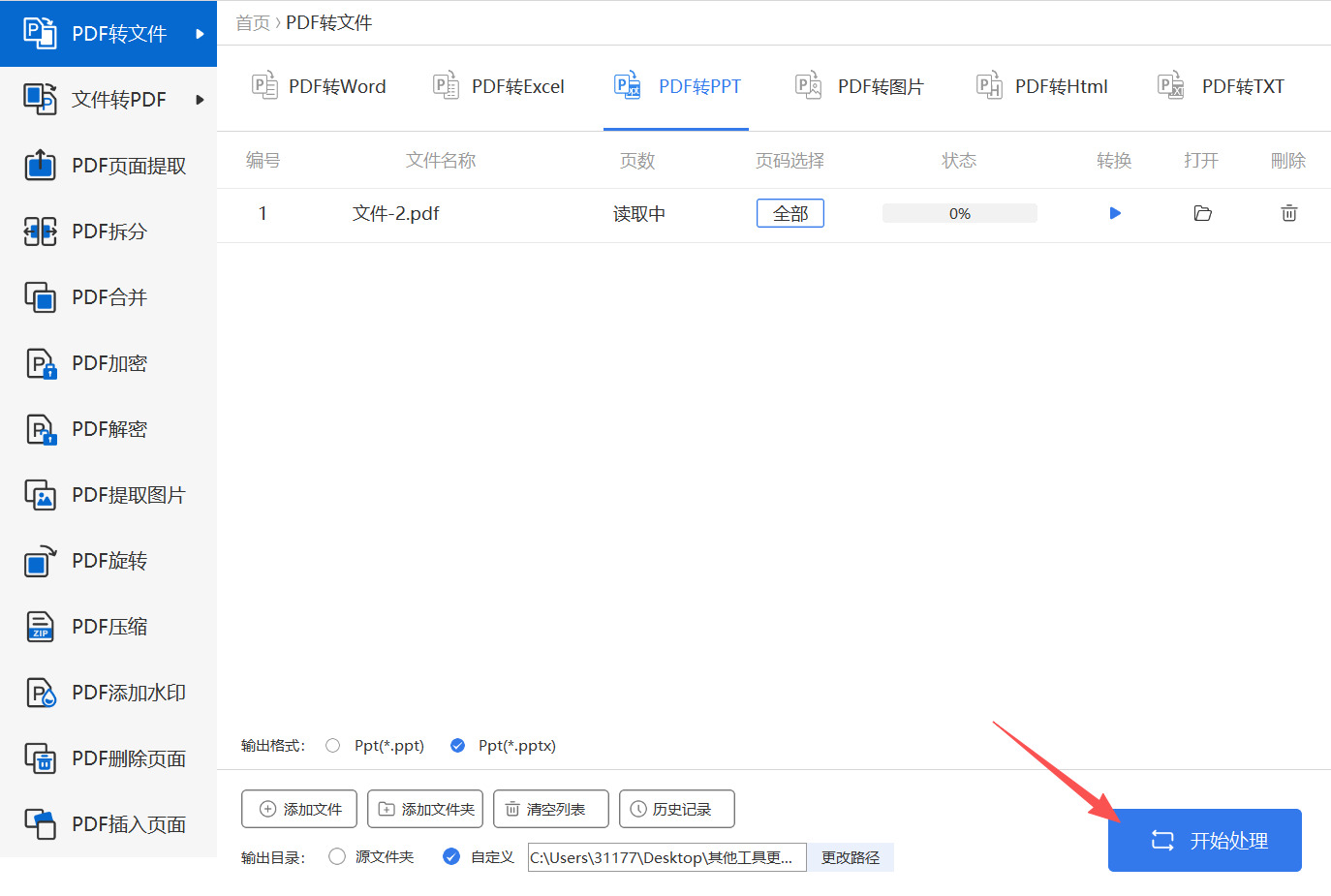Click the PDF转PPT tab icon
Viewport: 1331px width, 896px height.
(628, 86)
